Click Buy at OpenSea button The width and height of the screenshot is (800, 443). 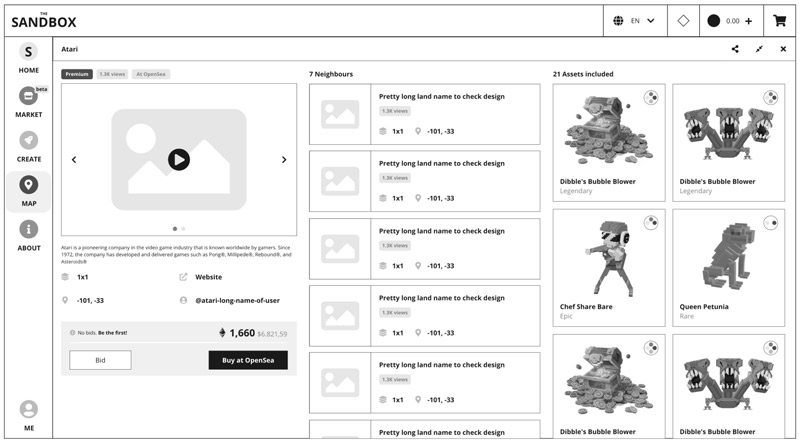pos(248,360)
